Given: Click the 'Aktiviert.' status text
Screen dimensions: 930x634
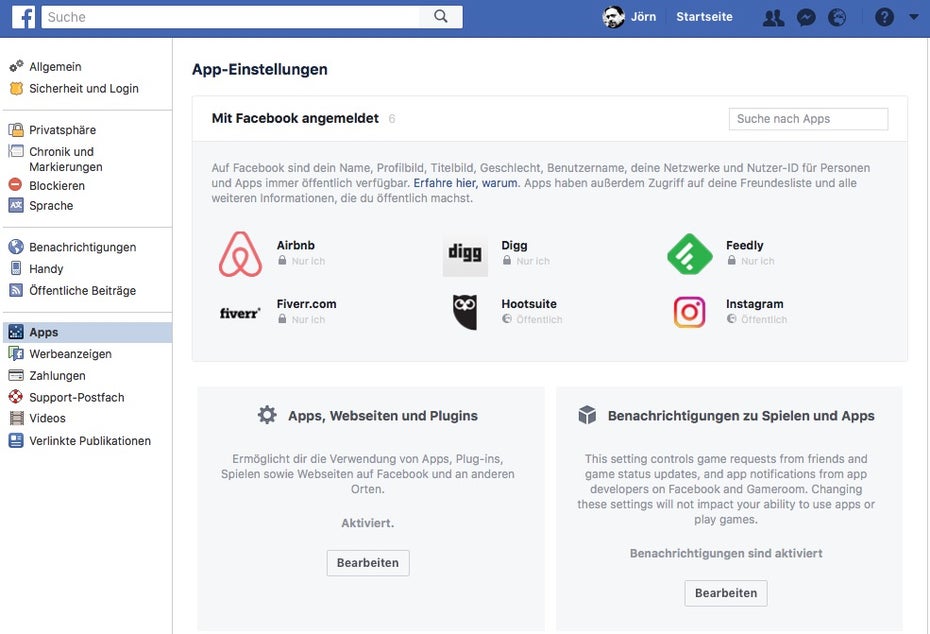Looking at the screenshot, I should click(x=368, y=523).
